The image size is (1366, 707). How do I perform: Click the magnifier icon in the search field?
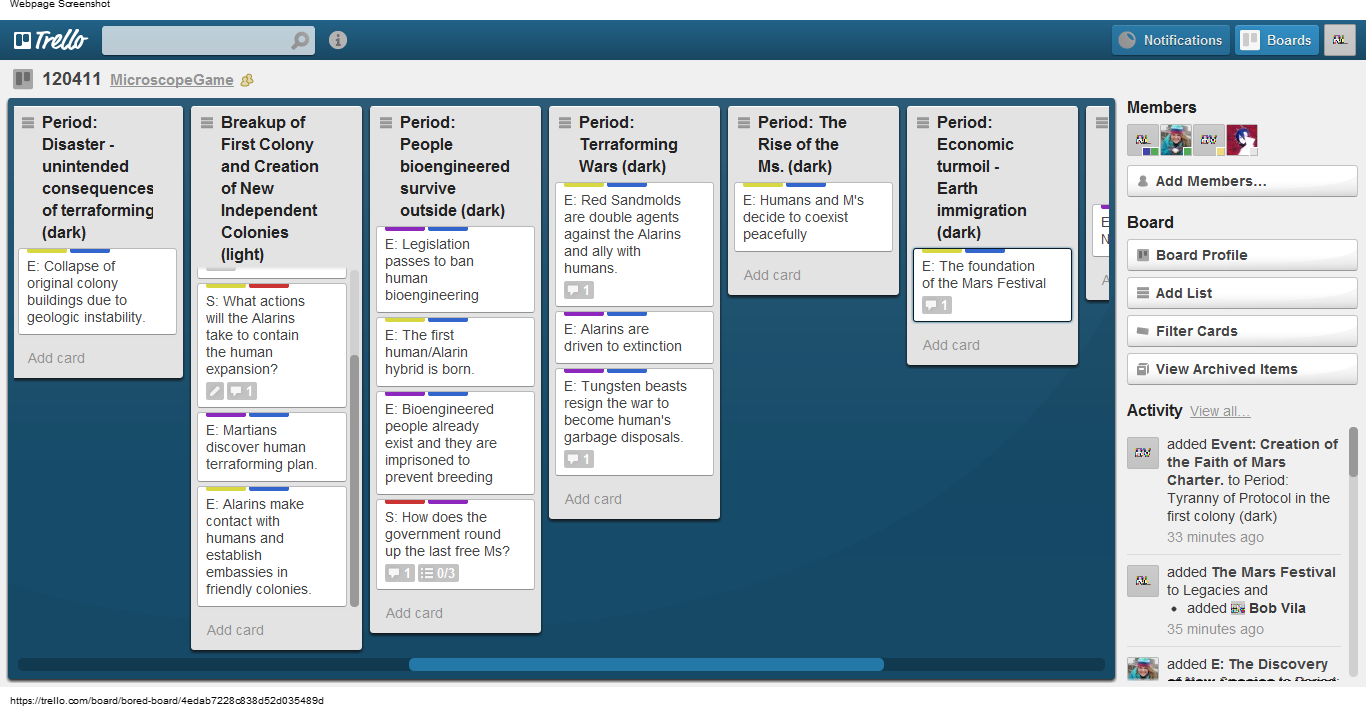[x=300, y=41]
